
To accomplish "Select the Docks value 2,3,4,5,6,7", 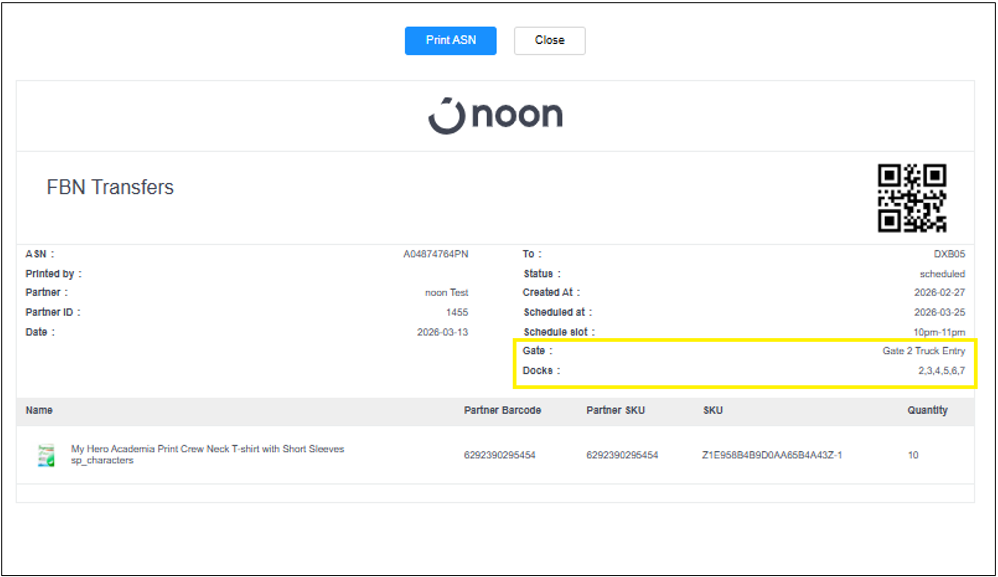I will [941, 371].
